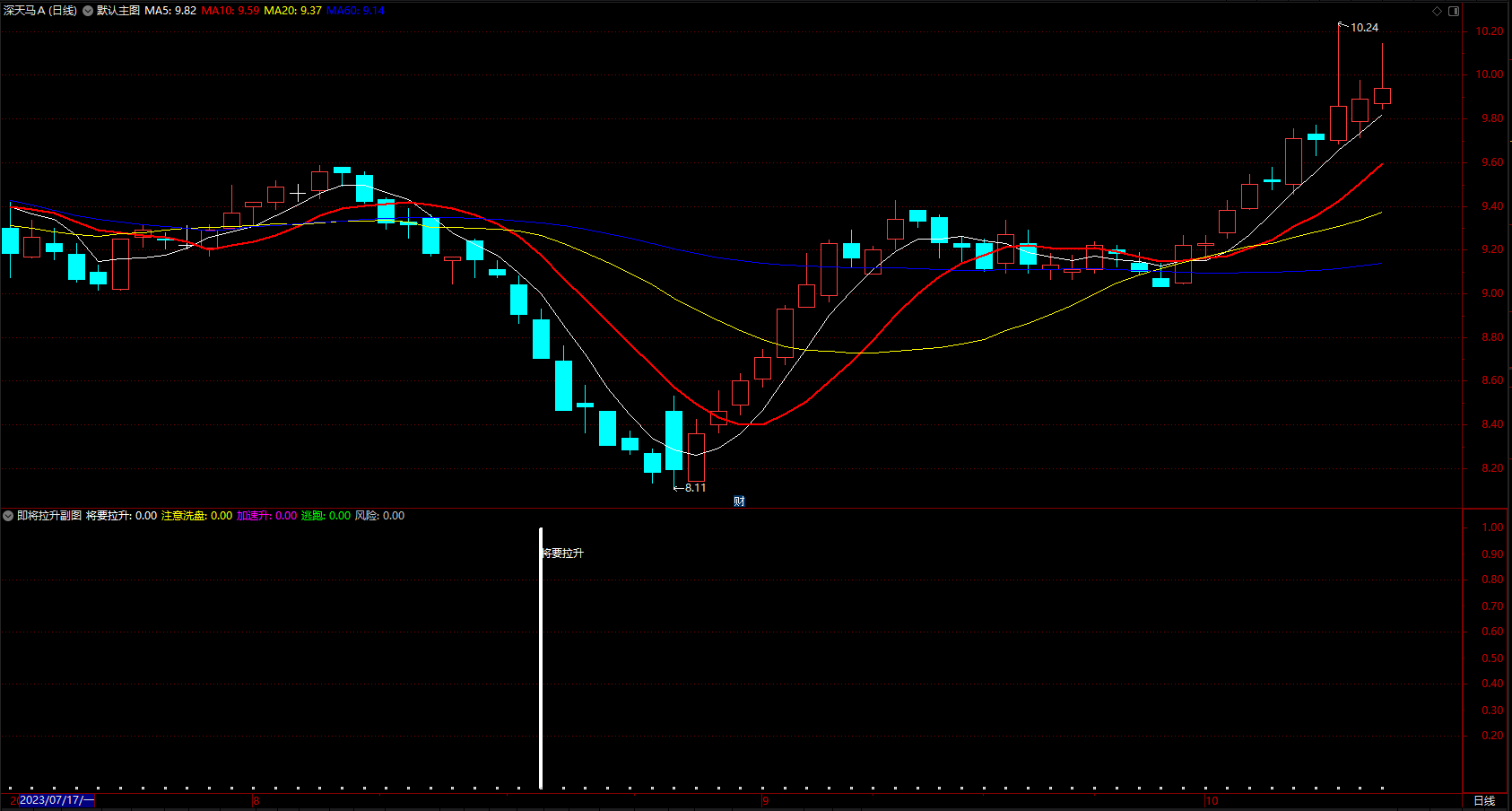
Task: Select the 即将拉升副图 sub-chart label
Action: (49, 516)
